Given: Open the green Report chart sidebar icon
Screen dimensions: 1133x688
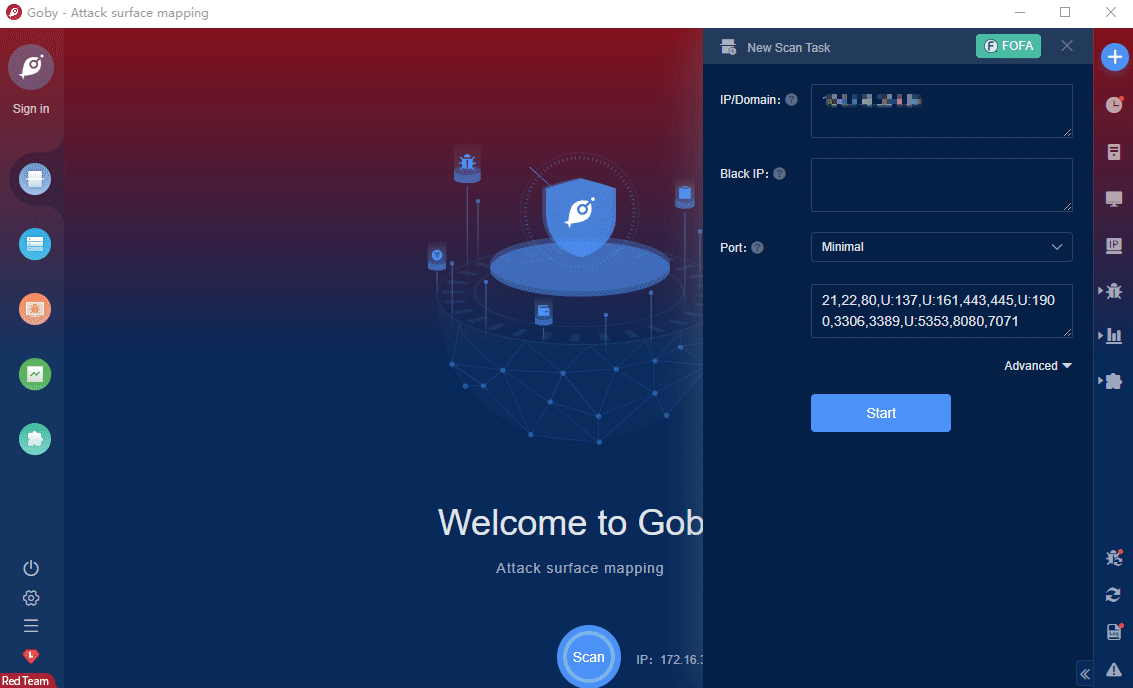Looking at the screenshot, I should click(x=35, y=374).
